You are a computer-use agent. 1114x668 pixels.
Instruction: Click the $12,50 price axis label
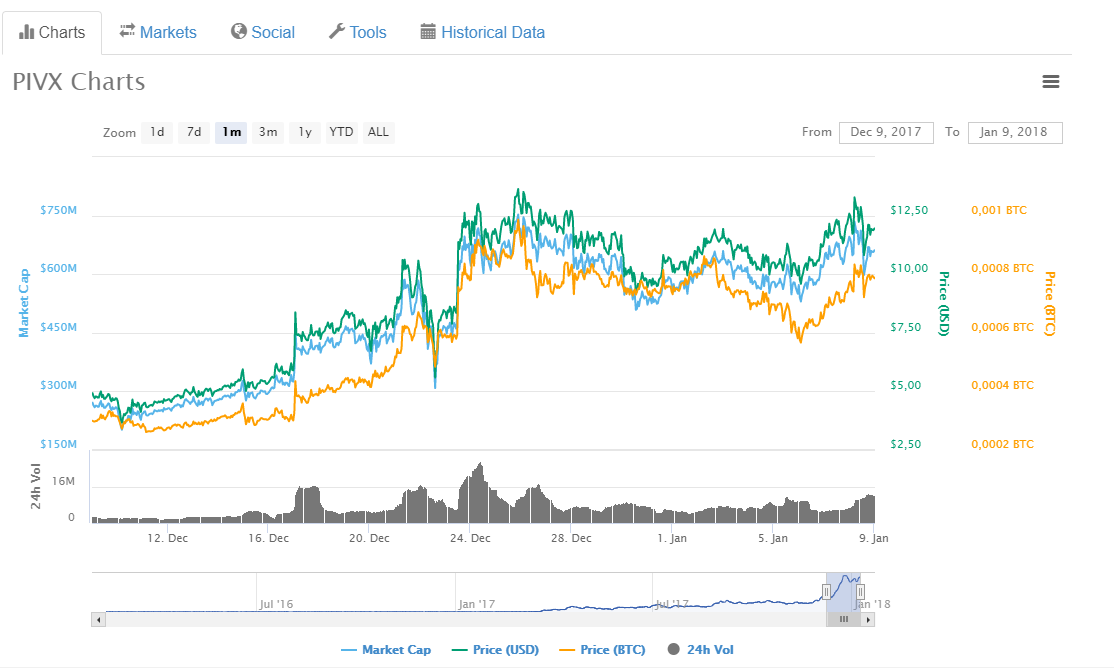pos(909,210)
